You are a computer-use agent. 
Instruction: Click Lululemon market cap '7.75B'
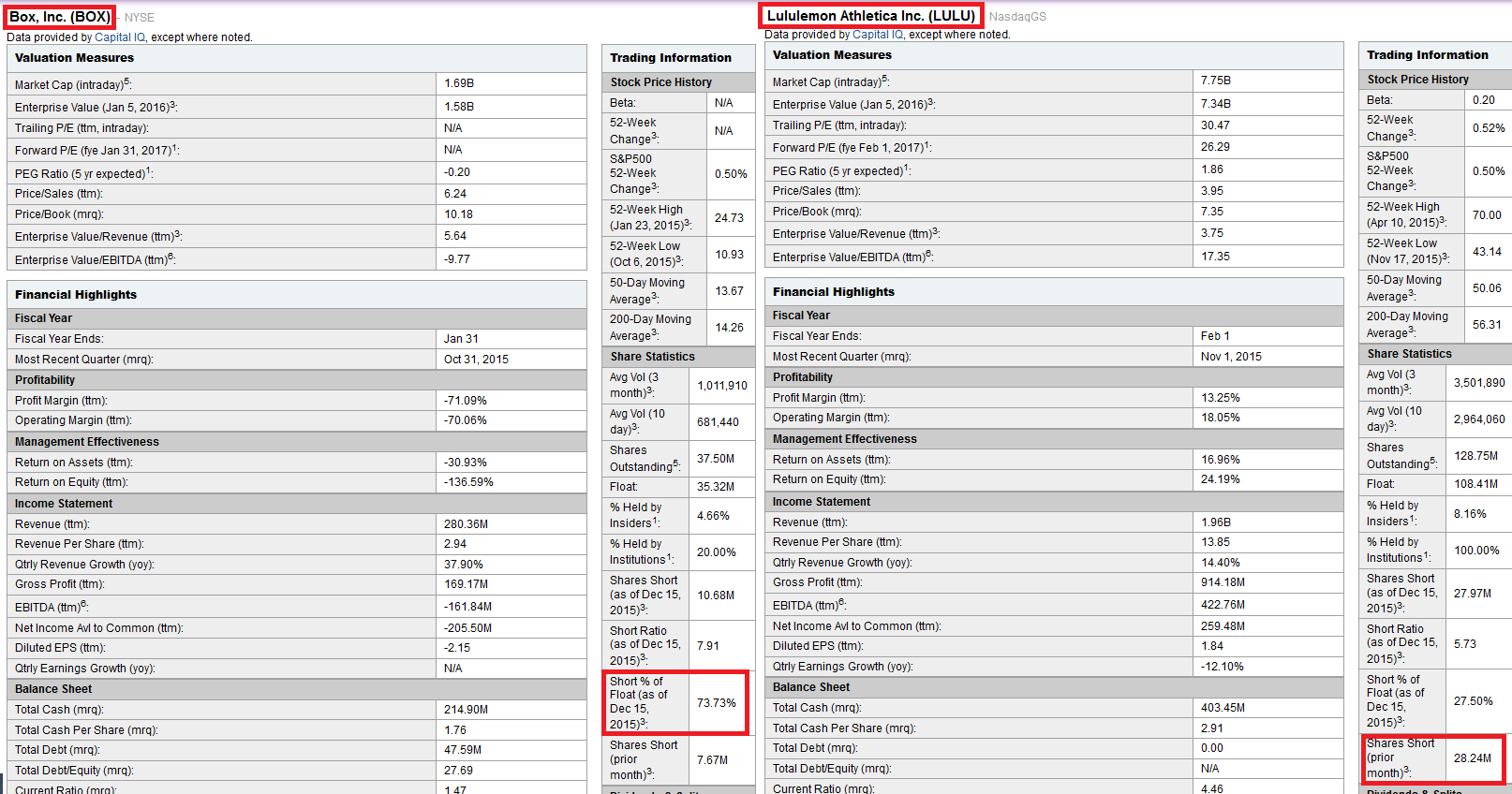coord(1216,81)
